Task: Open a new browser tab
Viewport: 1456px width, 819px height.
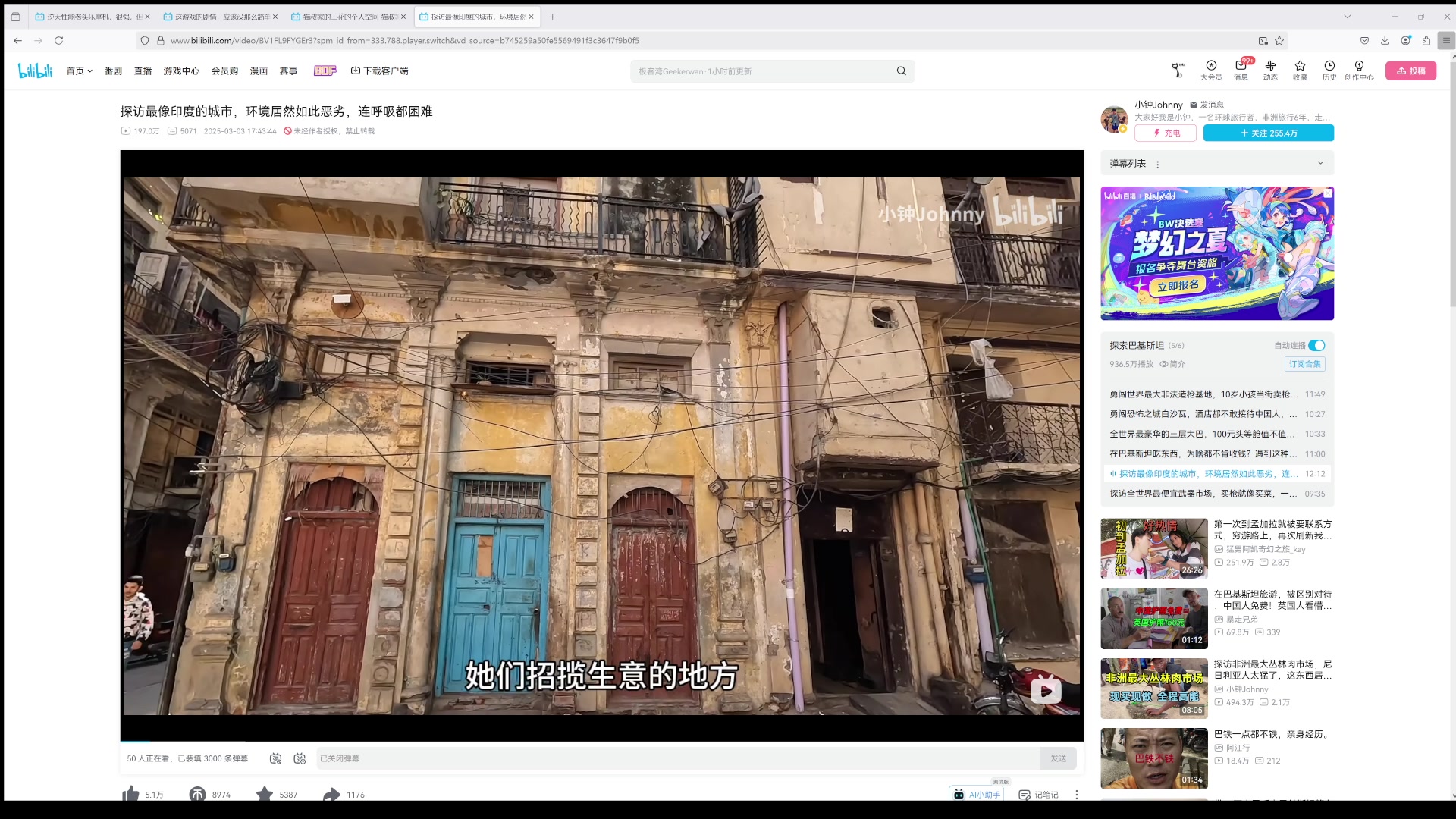Action: 553,16
